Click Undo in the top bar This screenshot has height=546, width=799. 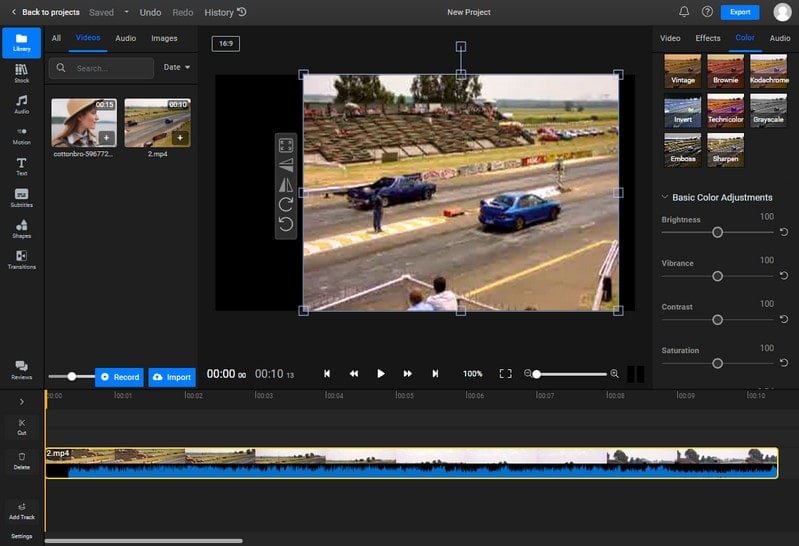(150, 12)
